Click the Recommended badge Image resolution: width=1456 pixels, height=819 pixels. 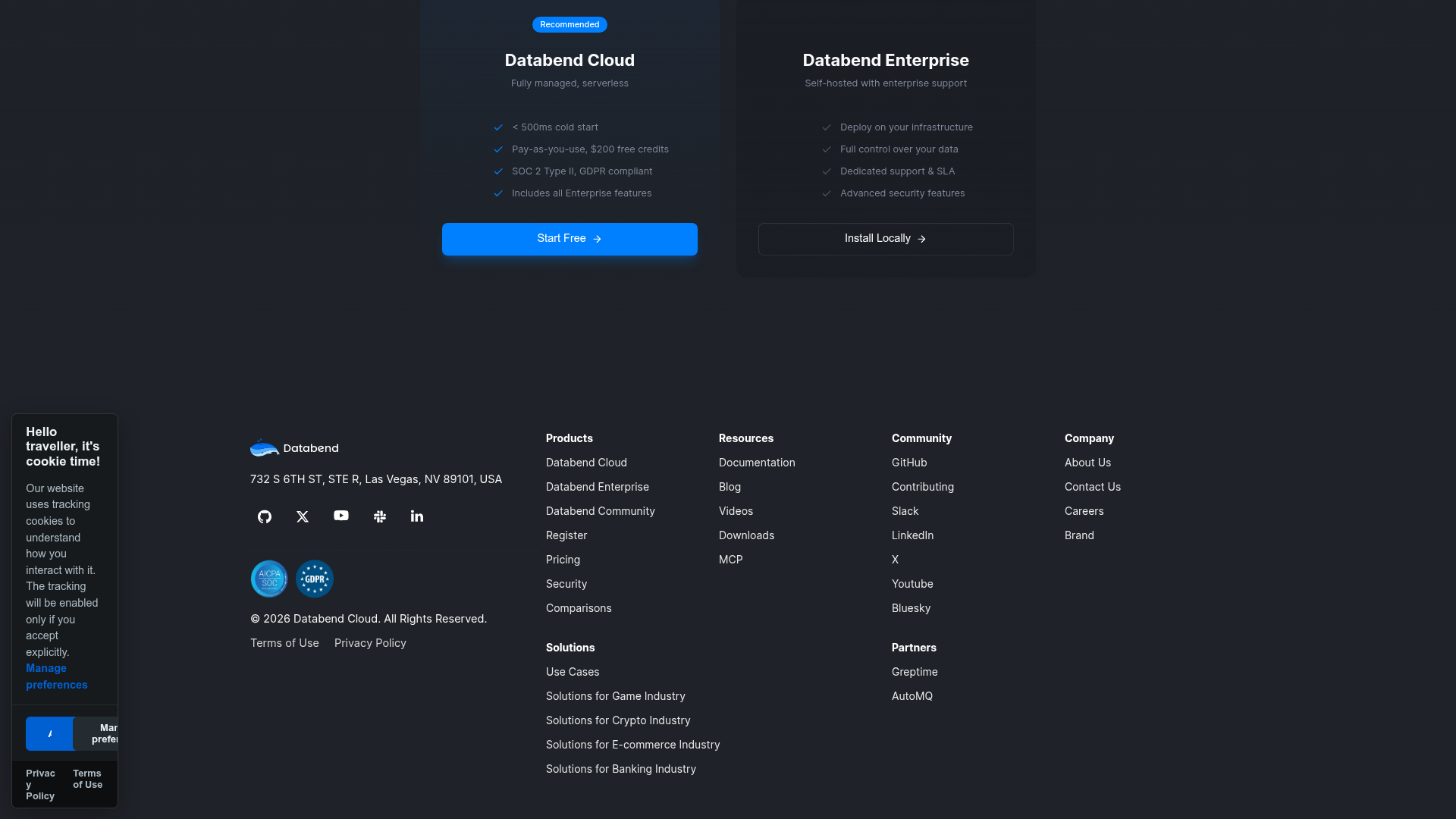[x=570, y=25]
